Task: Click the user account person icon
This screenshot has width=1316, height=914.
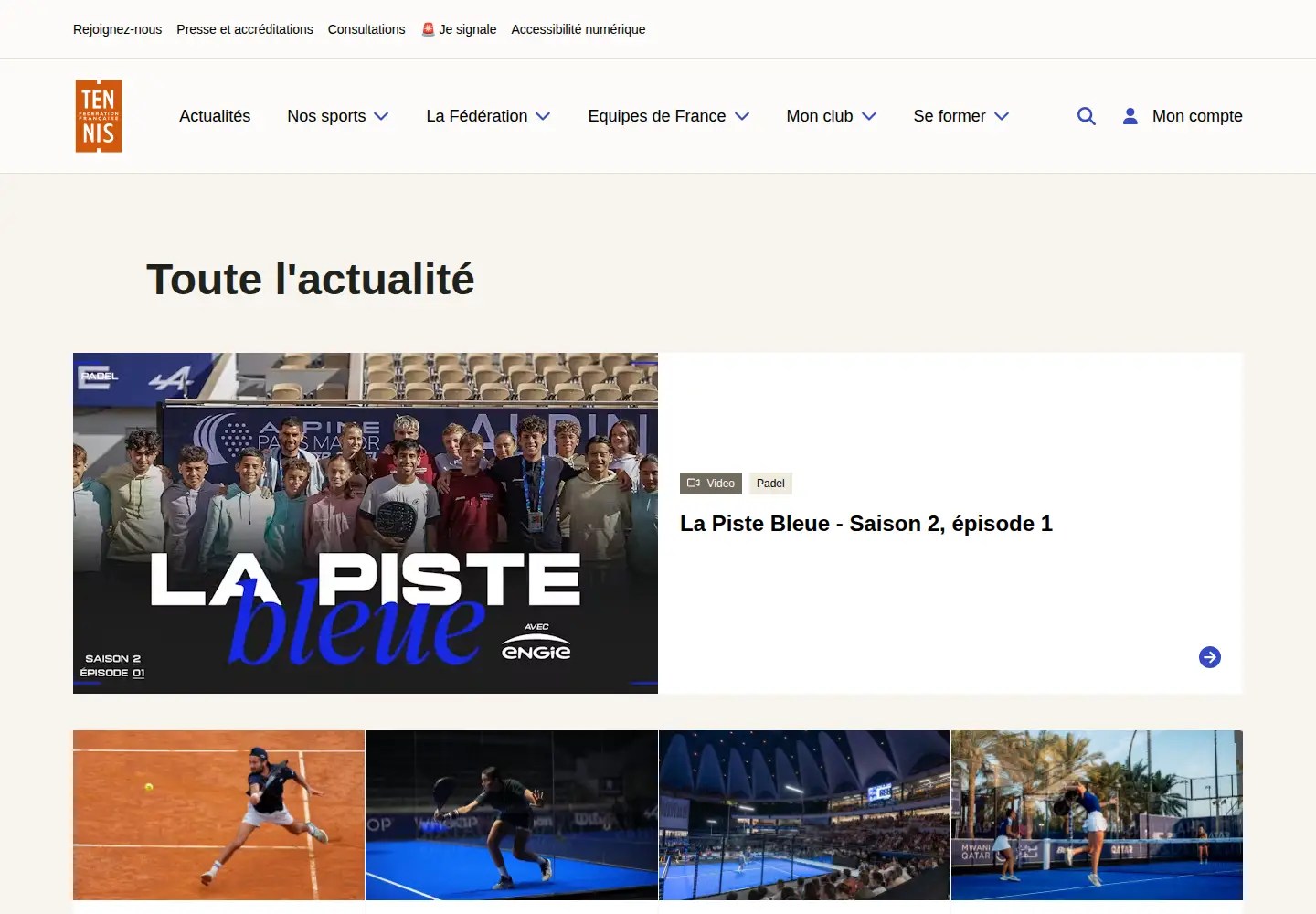Action: pyautogui.click(x=1130, y=116)
